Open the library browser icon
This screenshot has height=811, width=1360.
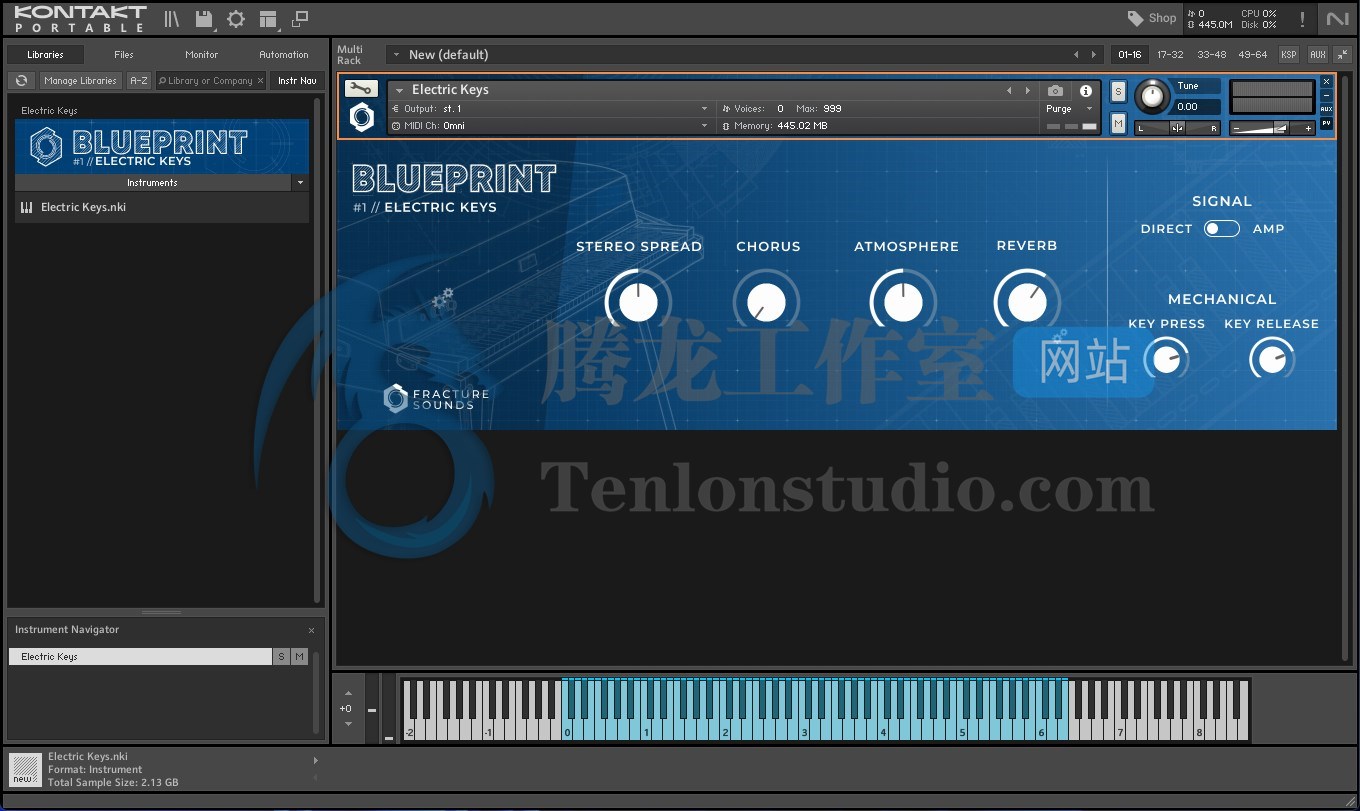(172, 19)
